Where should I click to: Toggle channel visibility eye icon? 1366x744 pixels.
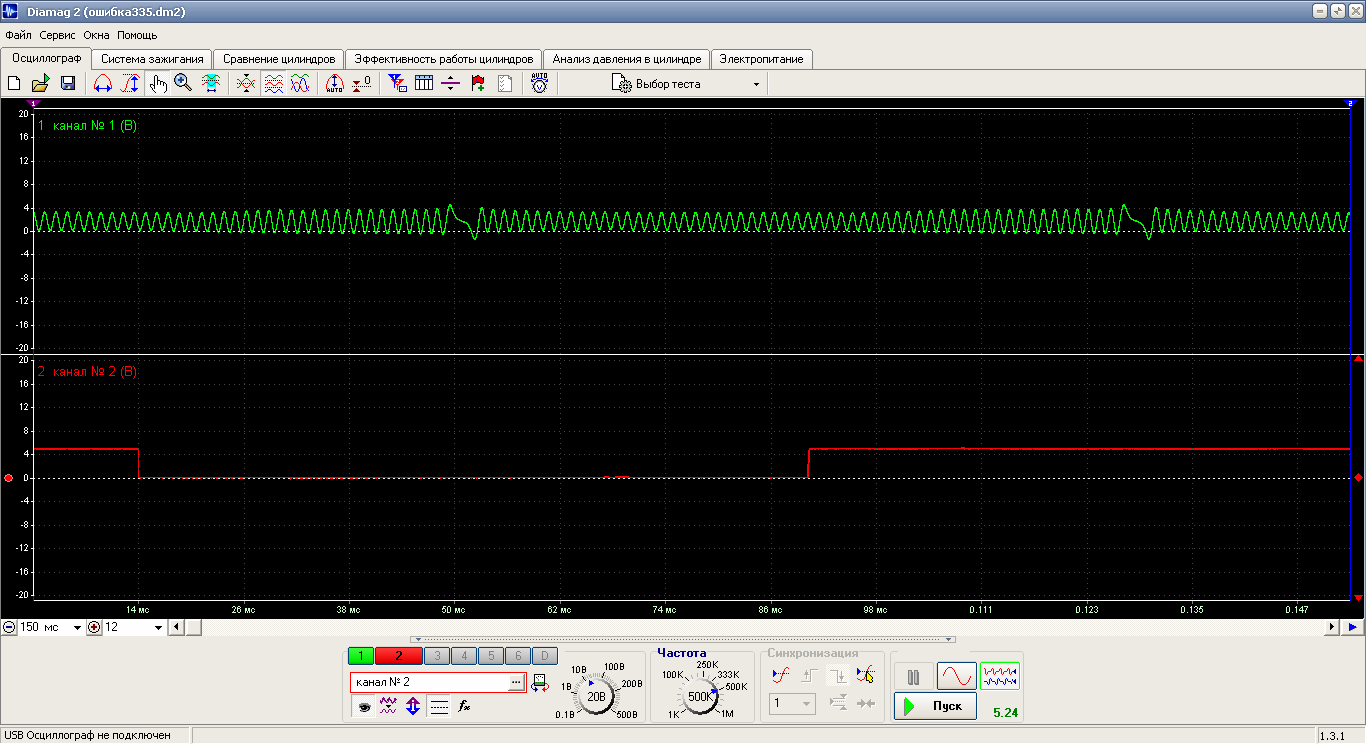pos(364,706)
